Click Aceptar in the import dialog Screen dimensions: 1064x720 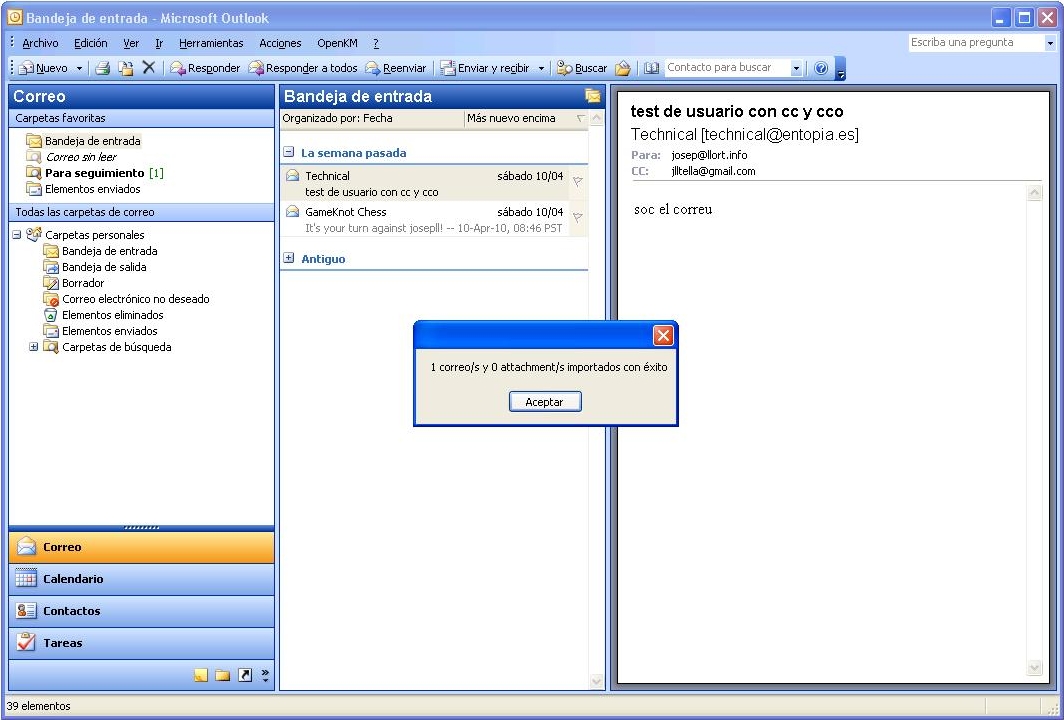click(x=545, y=402)
